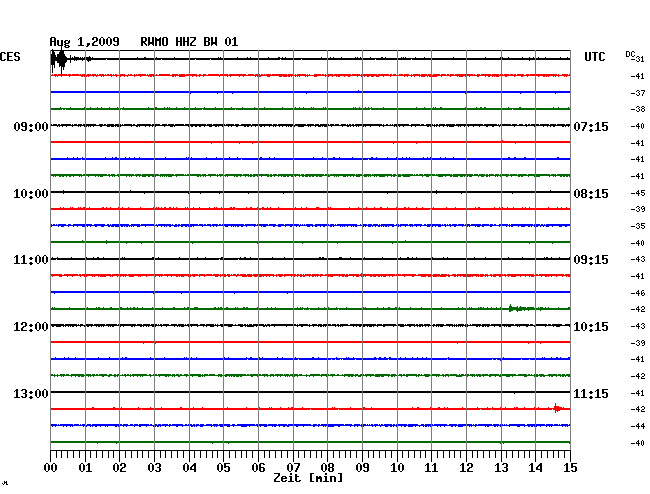Select the '04' minute axis label

coord(189,467)
